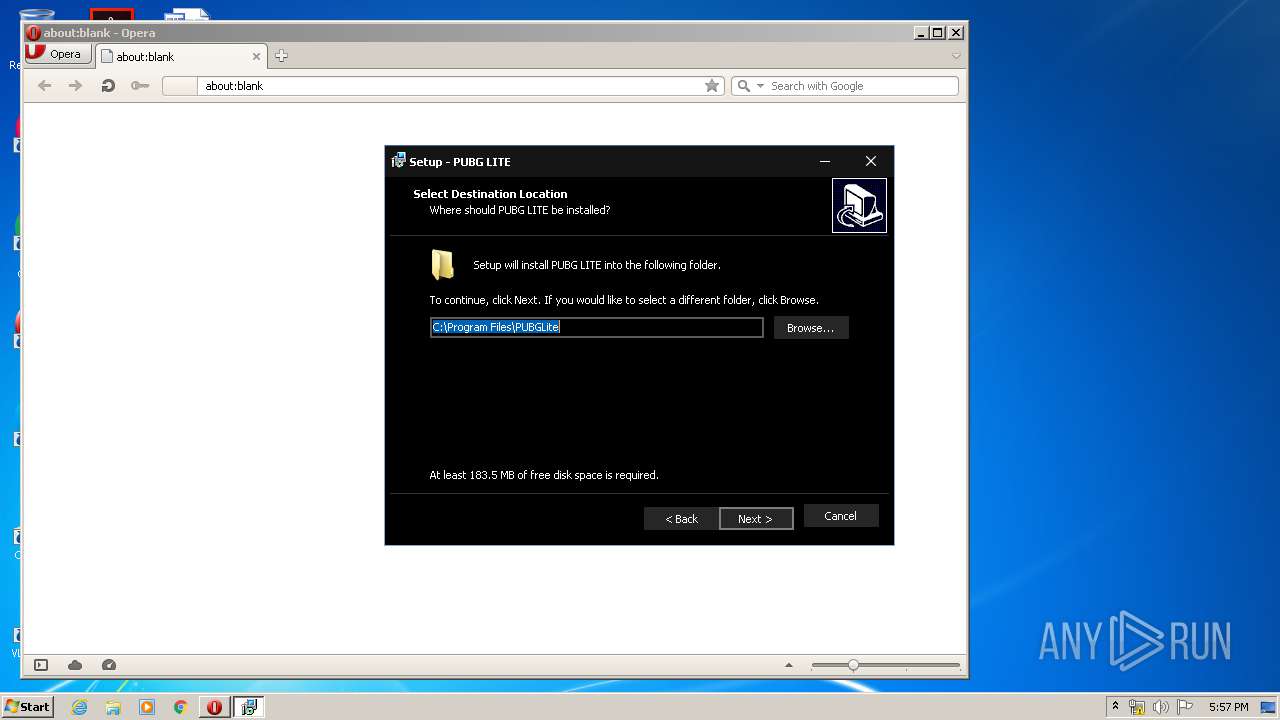This screenshot has width=1280, height=720.
Task: Open Browse to choose another folder
Action: [810, 328]
